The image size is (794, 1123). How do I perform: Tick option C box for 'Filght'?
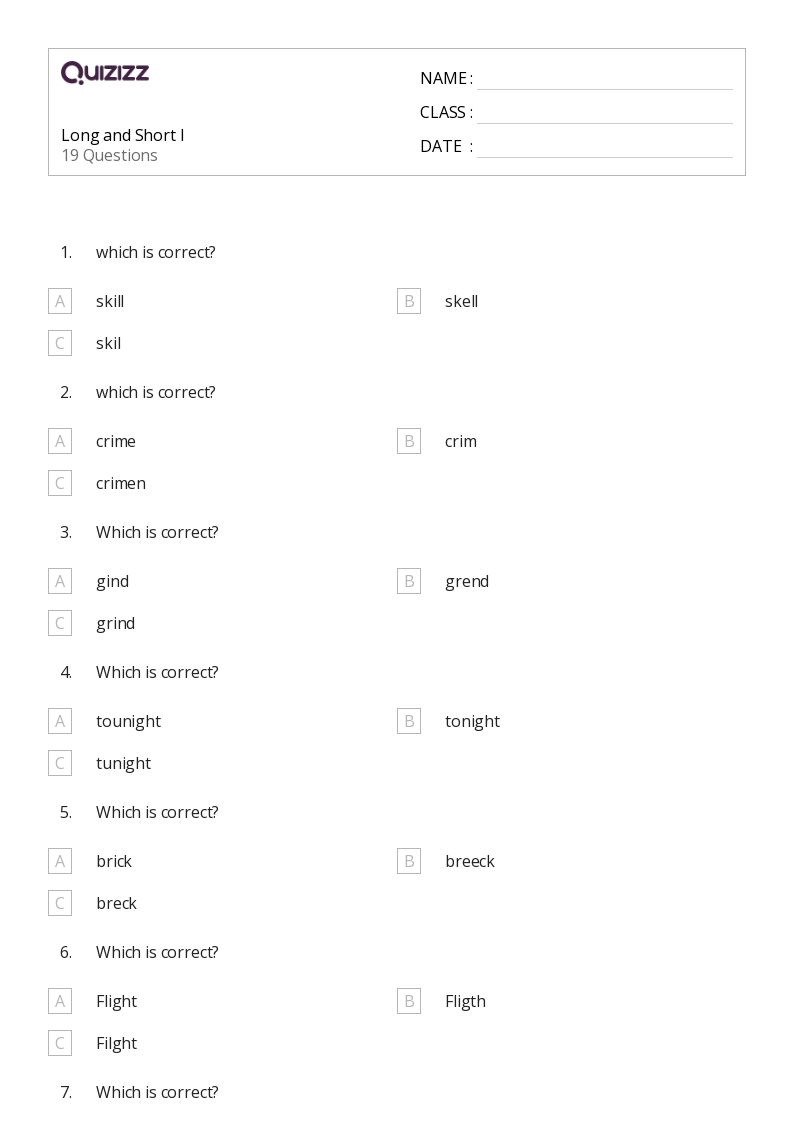coord(60,1043)
